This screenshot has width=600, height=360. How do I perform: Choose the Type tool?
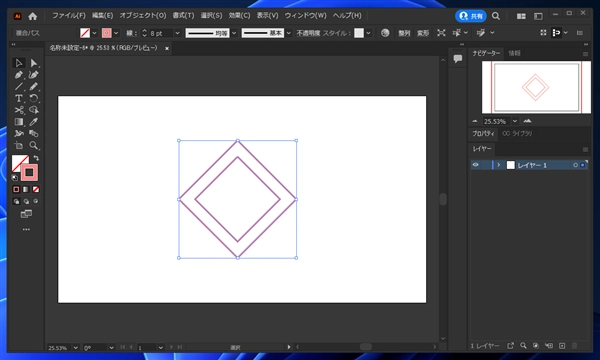click(18, 98)
